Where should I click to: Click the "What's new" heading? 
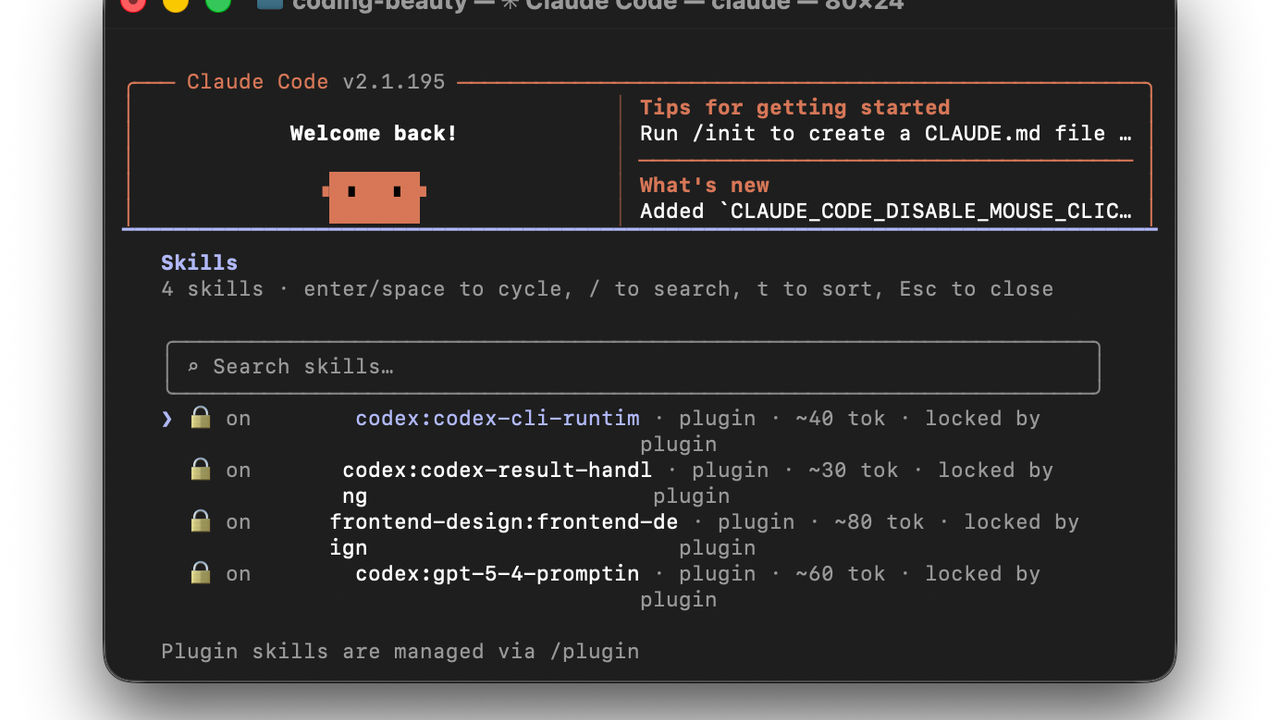[x=705, y=185]
